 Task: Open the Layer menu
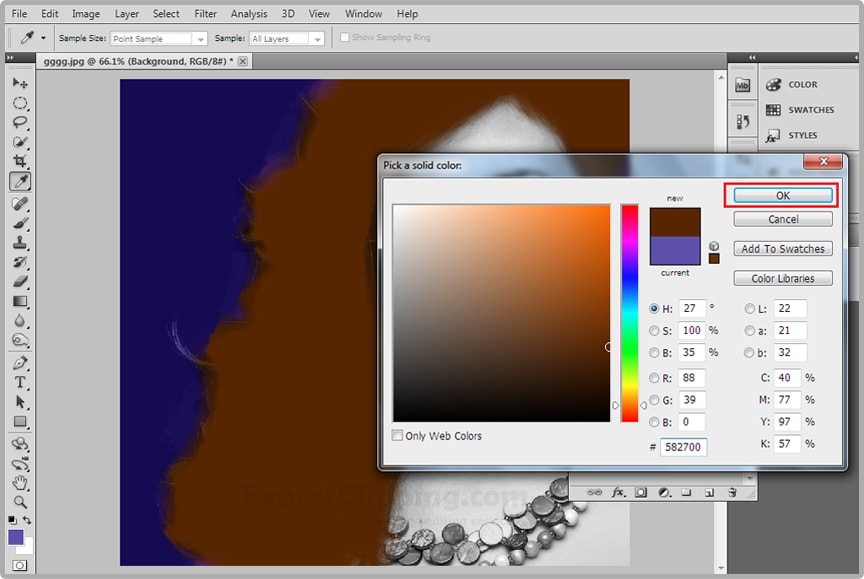[127, 14]
